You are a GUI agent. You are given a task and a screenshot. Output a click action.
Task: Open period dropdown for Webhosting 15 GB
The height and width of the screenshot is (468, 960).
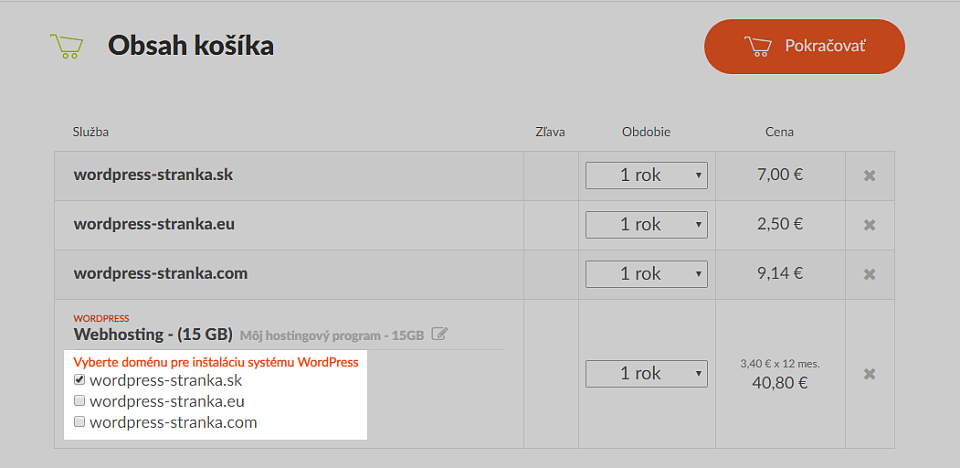click(x=646, y=373)
